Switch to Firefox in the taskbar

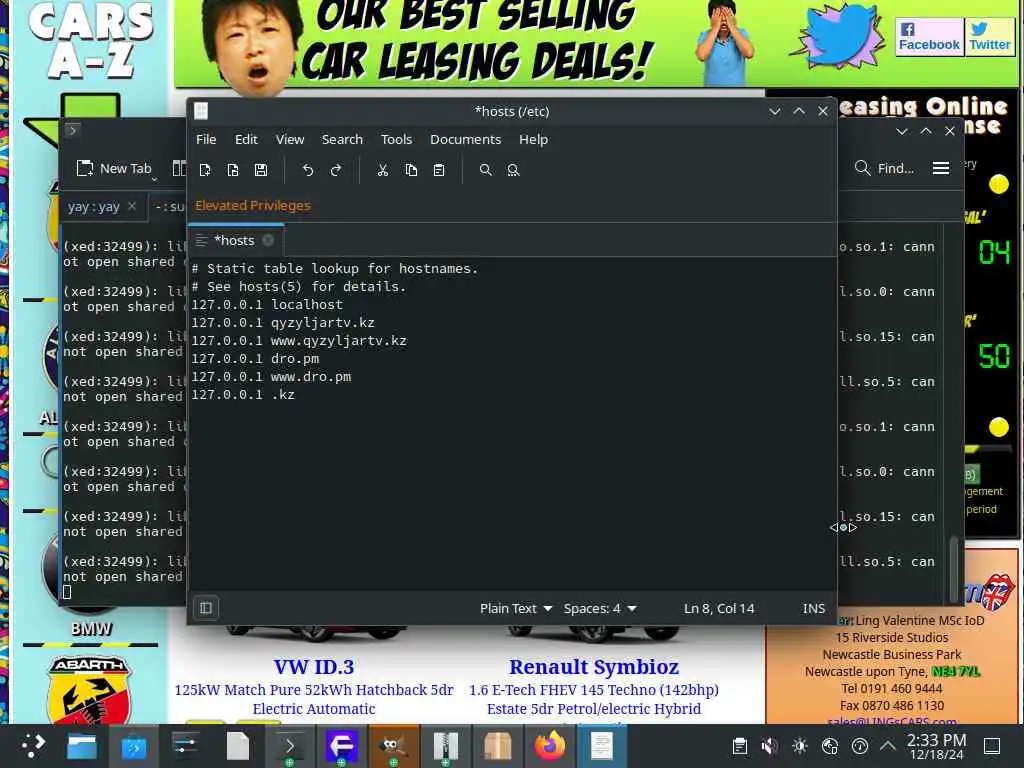pos(550,746)
